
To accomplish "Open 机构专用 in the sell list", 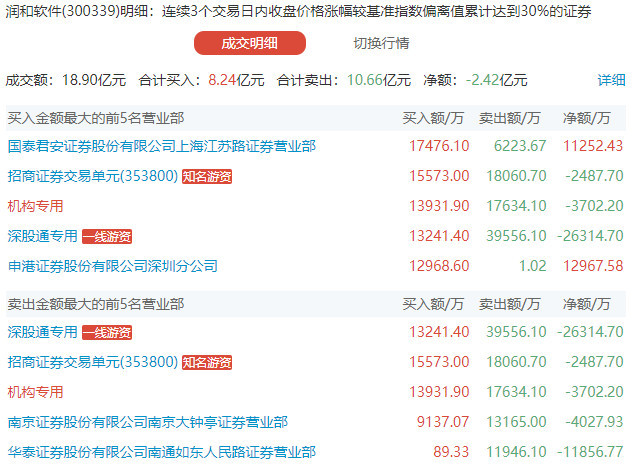I will pyautogui.click(x=35, y=392).
